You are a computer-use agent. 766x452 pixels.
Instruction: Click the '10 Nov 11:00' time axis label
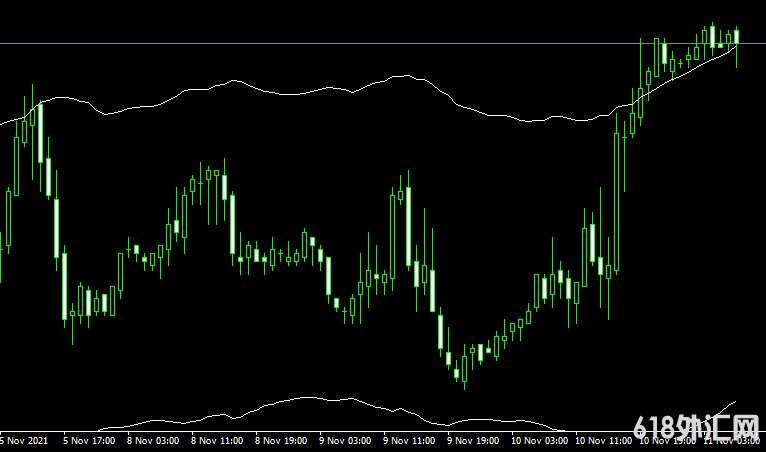[x=603, y=441]
